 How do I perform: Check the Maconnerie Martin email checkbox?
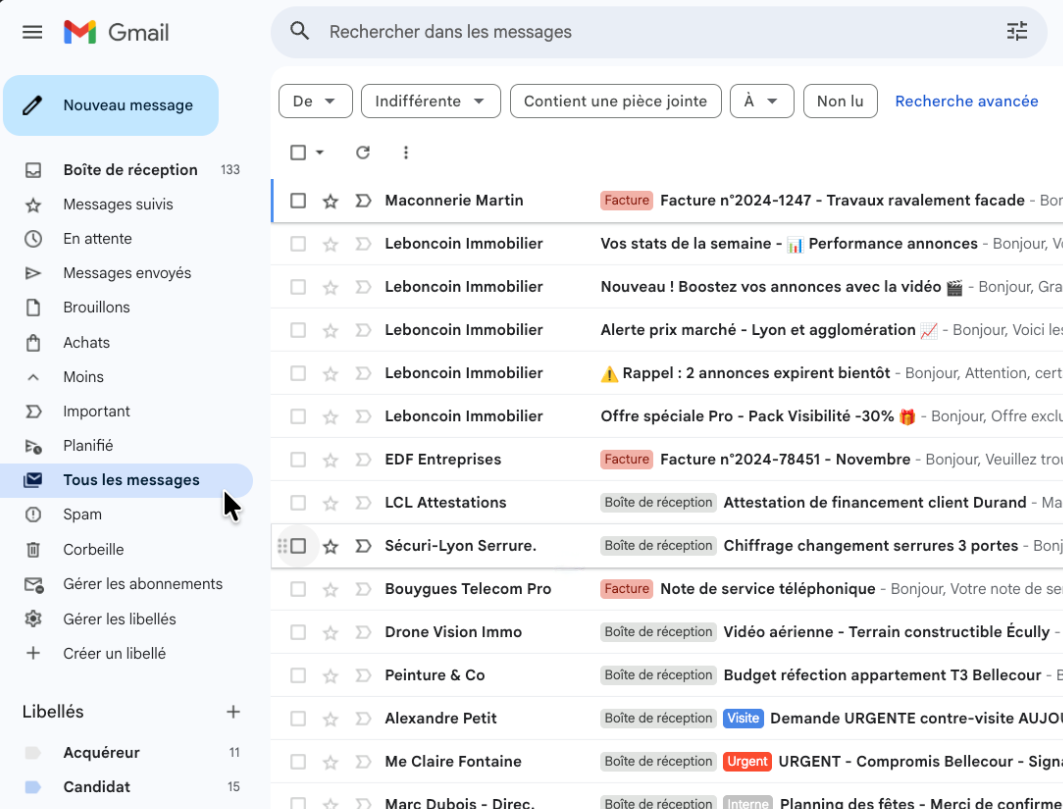[298, 201]
